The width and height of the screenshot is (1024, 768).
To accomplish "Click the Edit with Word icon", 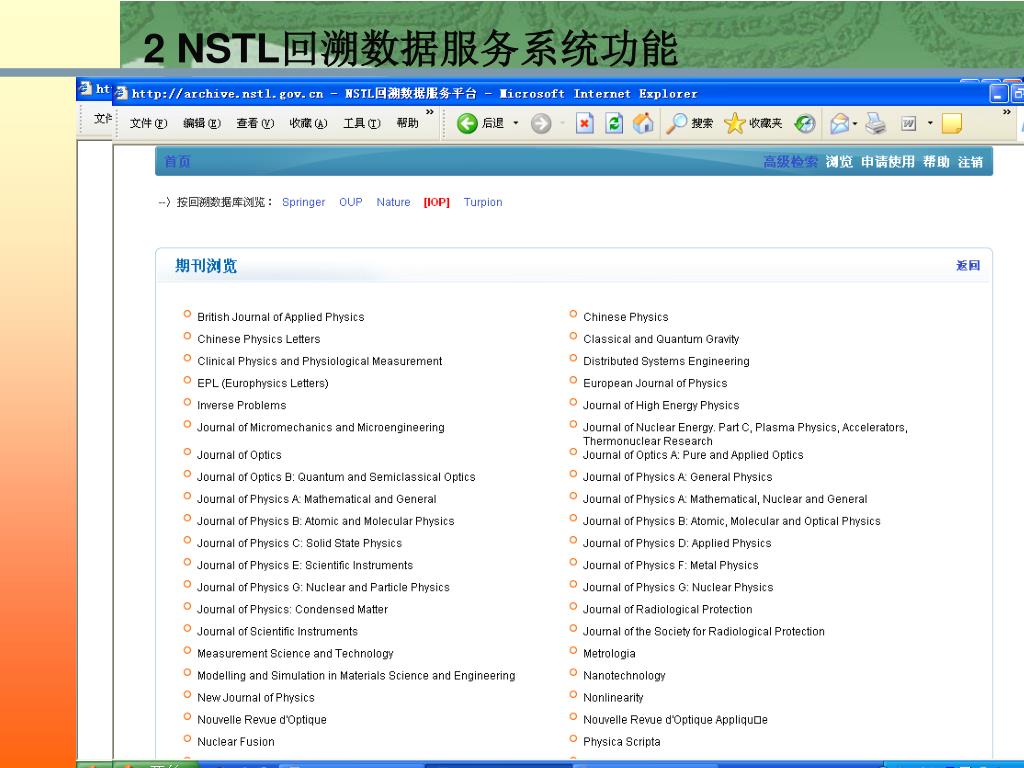I will [908, 123].
